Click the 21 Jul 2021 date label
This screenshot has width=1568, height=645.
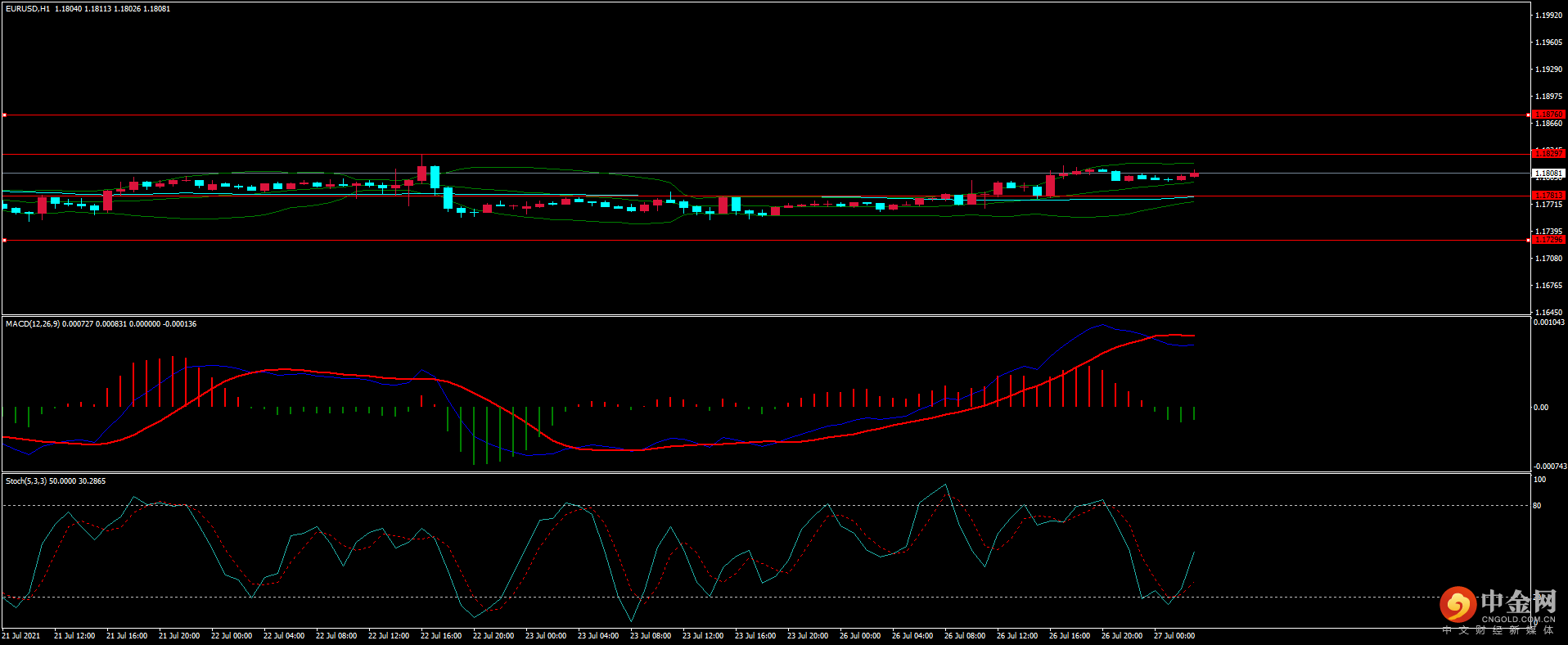(21, 636)
